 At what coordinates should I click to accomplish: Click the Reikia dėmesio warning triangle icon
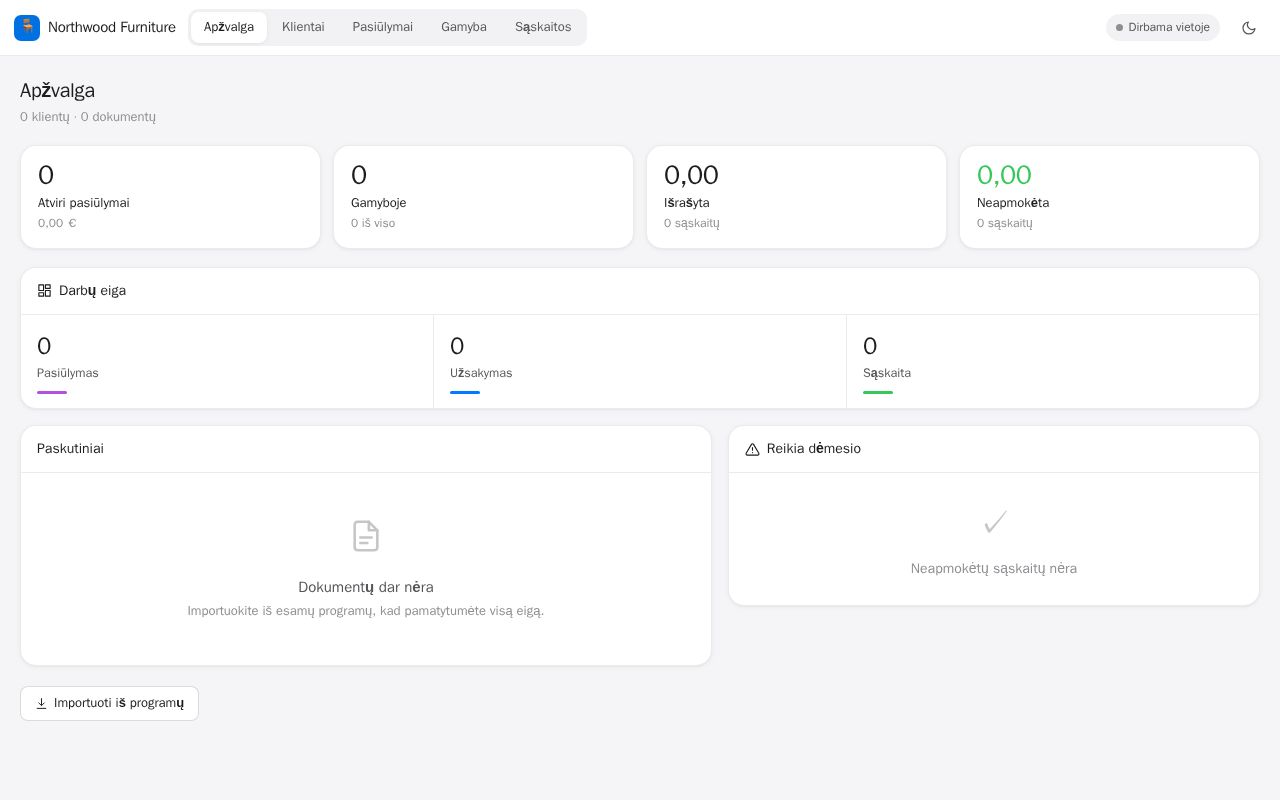pyautogui.click(x=752, y=449)
